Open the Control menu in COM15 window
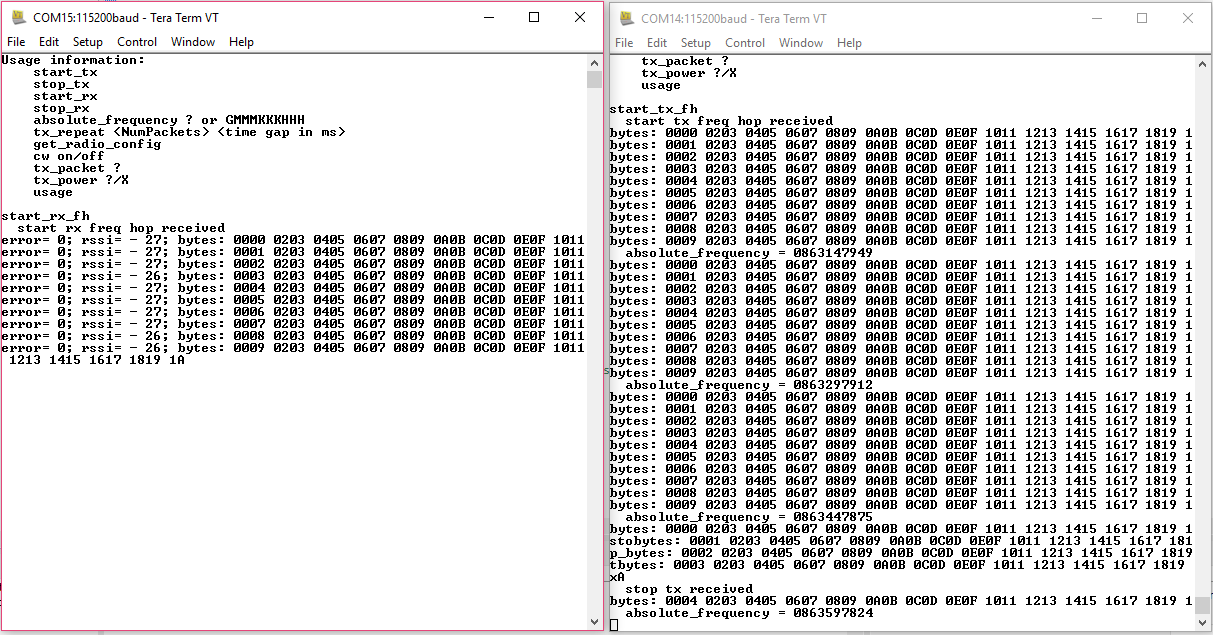This screenshot has width=1213, height=635. coord(137,42)
